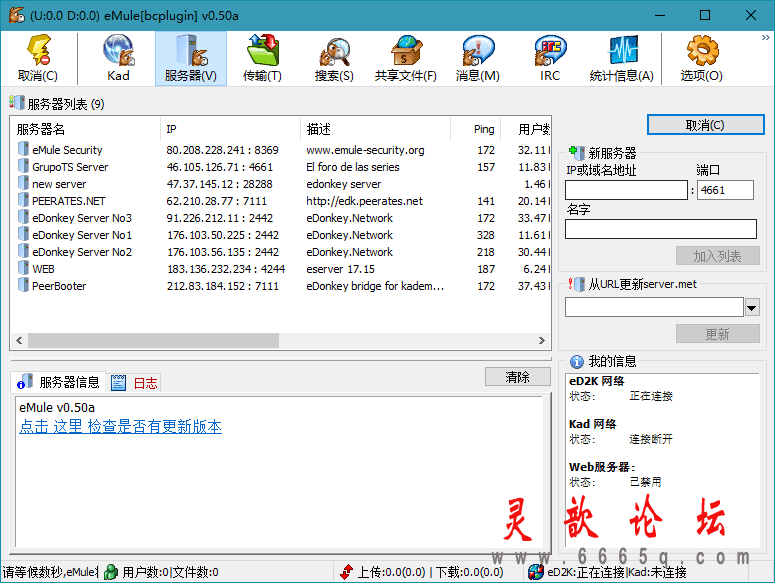Click the new server plus icon
775x583 pixels.
(x=576, y=153)
